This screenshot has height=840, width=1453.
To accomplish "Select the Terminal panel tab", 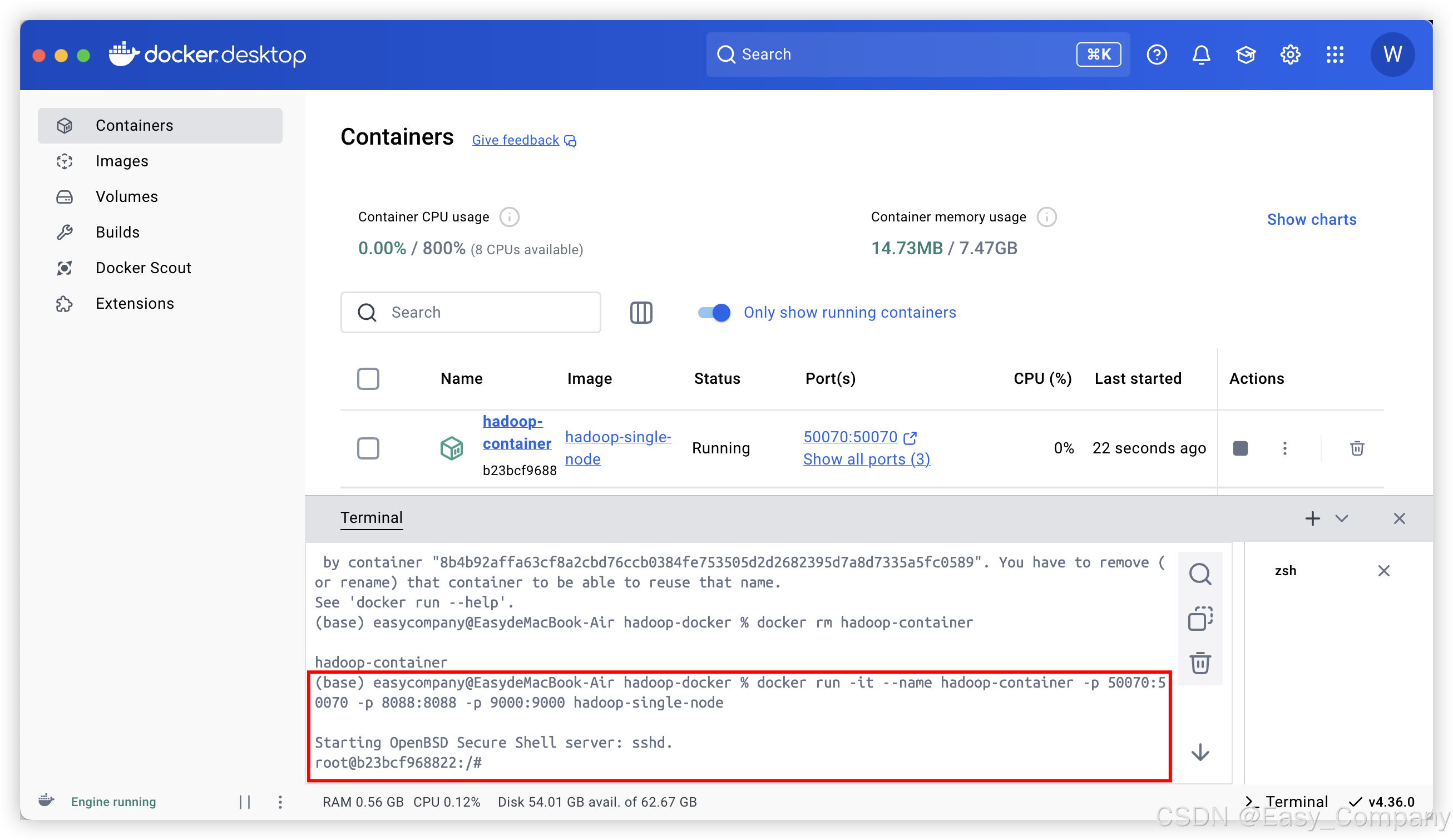I will (372, 517).
